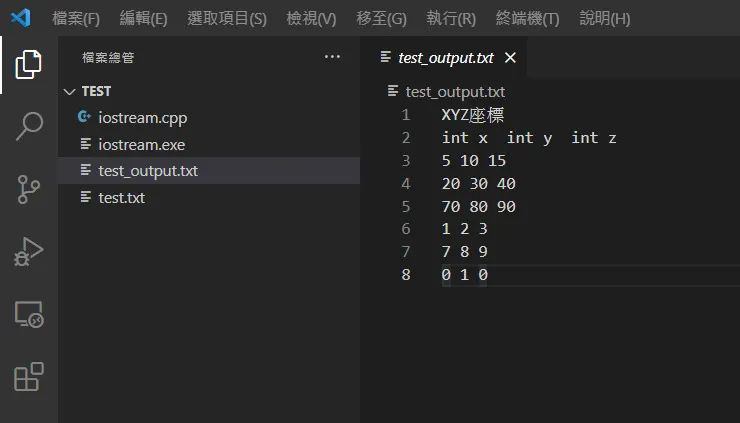Open the Source Control view icon
740x423 pixels.
coord(28,189)
